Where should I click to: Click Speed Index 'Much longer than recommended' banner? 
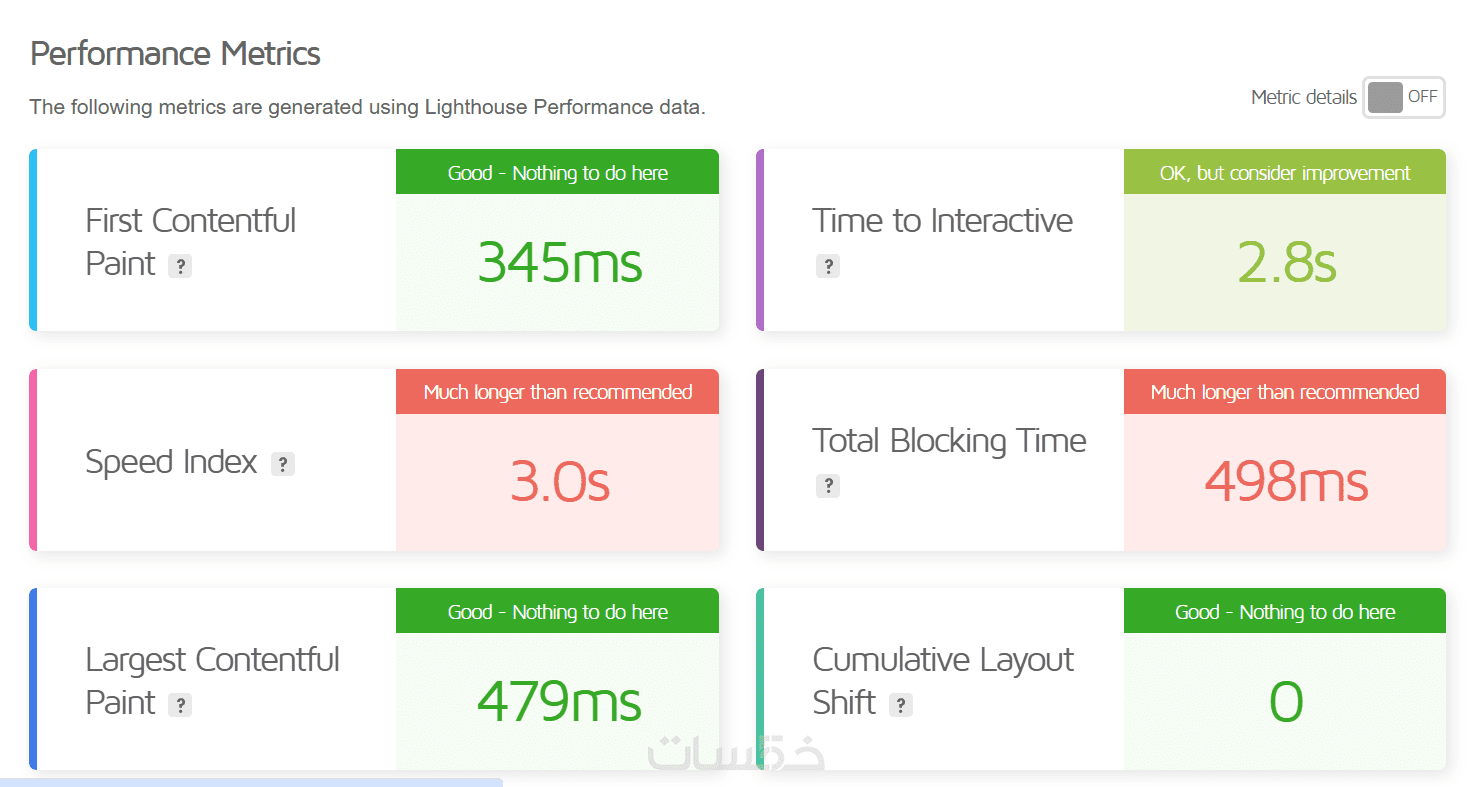(558, 392)
